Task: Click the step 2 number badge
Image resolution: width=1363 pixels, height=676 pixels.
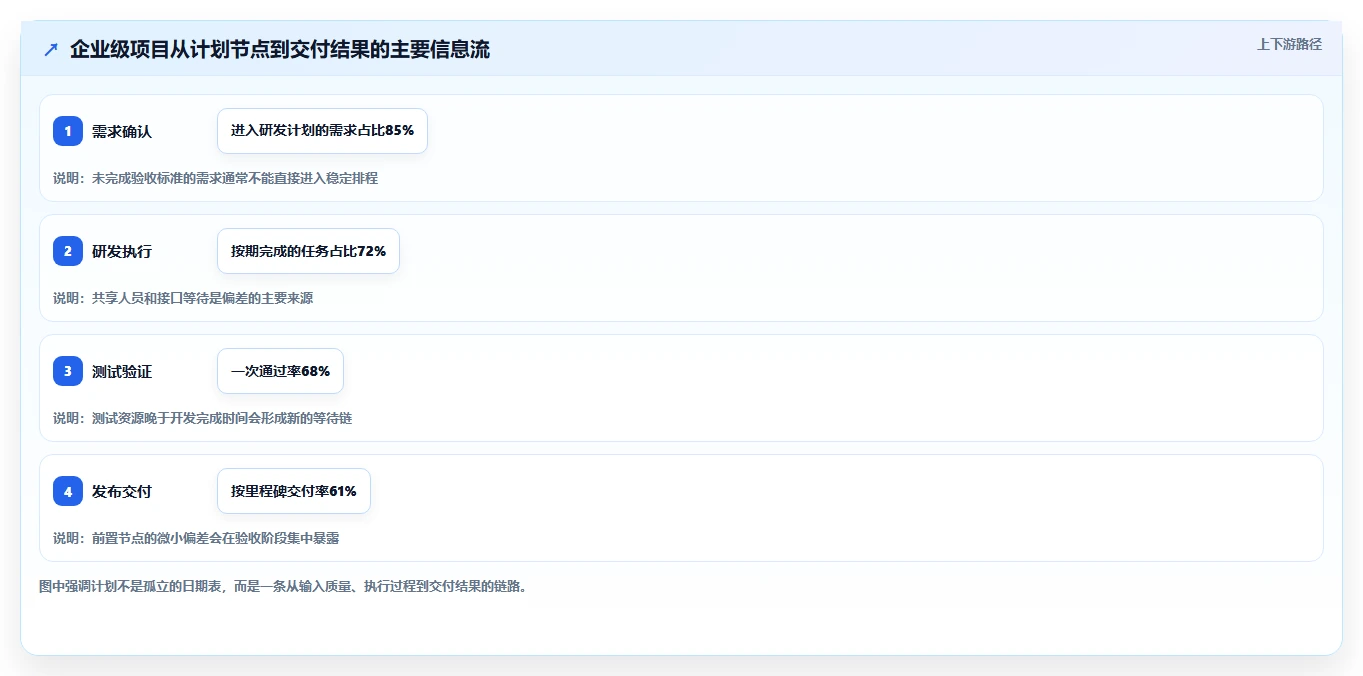Action: click(x=68, y=251)
